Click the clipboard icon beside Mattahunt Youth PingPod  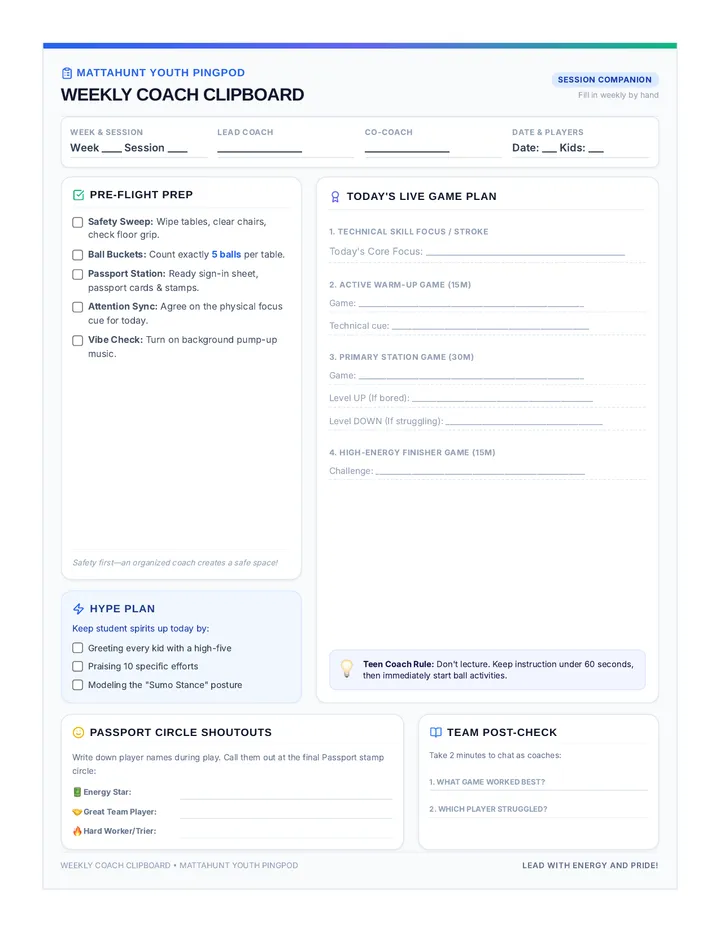67,73
